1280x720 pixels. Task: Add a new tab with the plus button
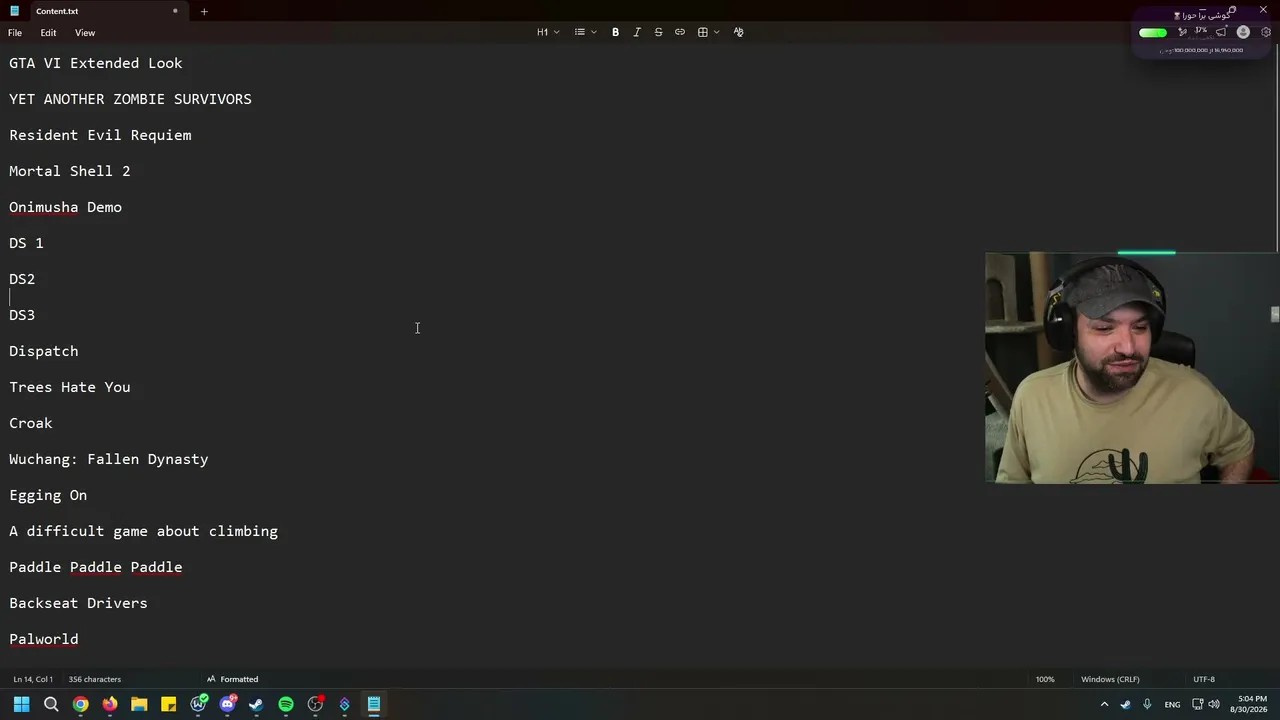tap(204, 11)
